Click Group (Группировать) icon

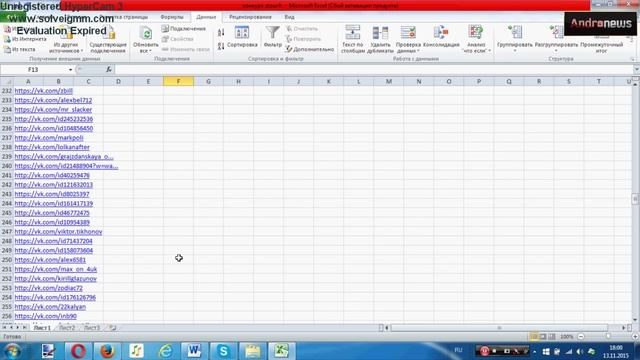click(515, 33)
